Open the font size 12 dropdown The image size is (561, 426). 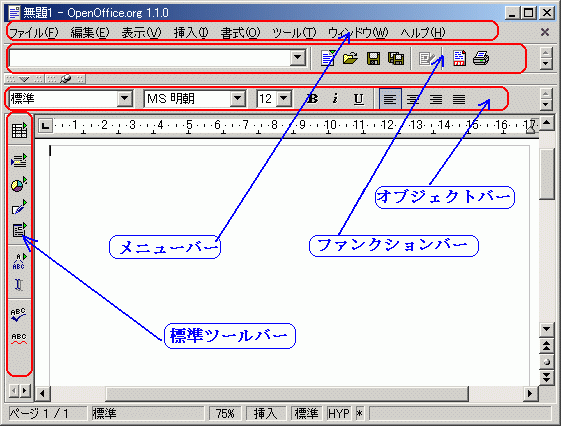pyautogui.click(x=284, y=98)
